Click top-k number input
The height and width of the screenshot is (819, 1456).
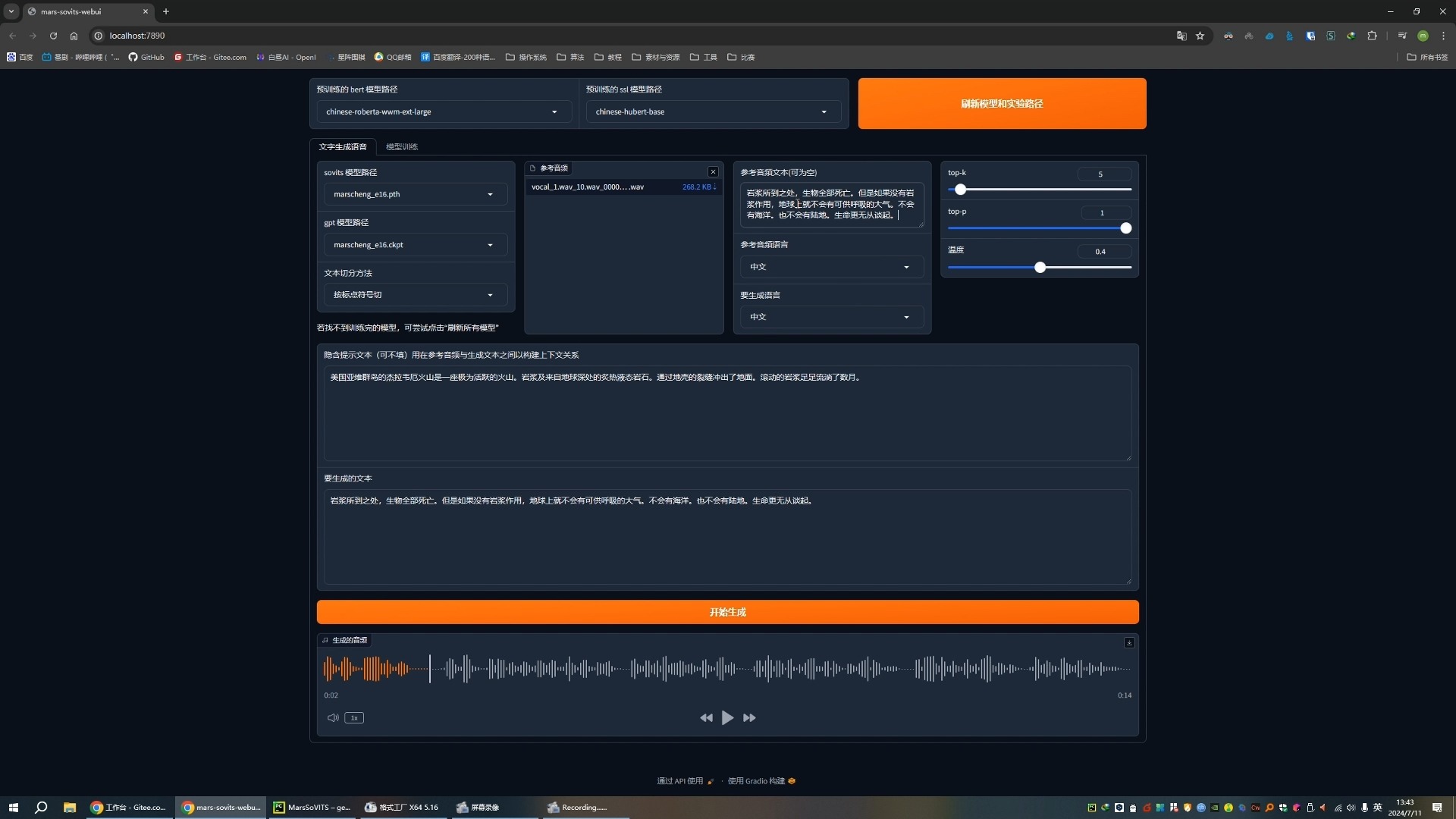tap(1104, 174)
